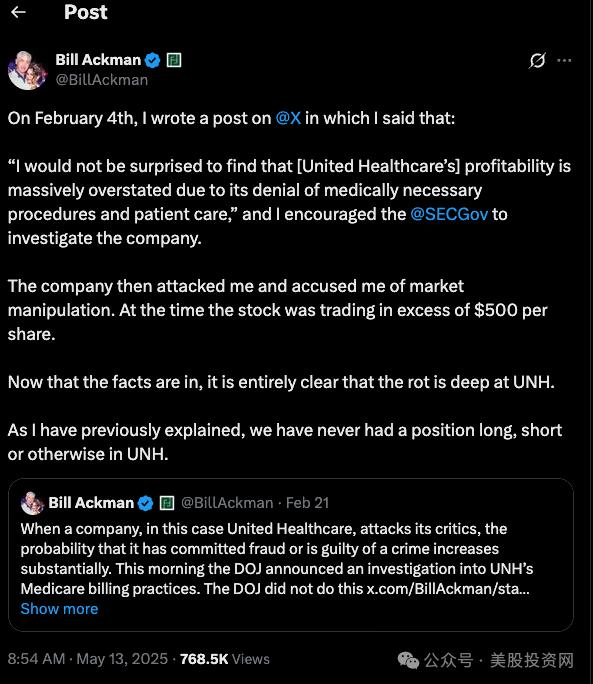Follow the @SECGov mention link
Screen dimensions: 593x684
point(449,214)
